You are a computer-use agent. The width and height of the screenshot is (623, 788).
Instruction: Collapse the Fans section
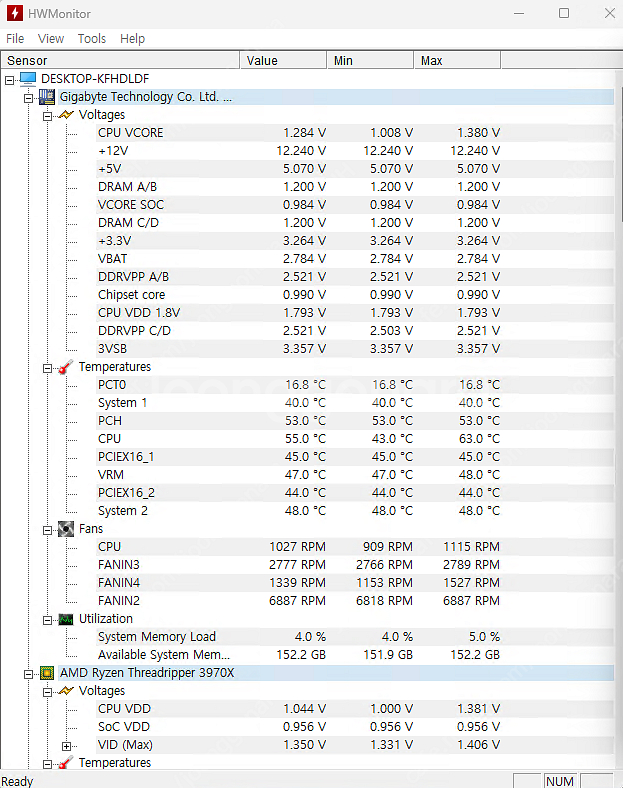pos(48,529)
